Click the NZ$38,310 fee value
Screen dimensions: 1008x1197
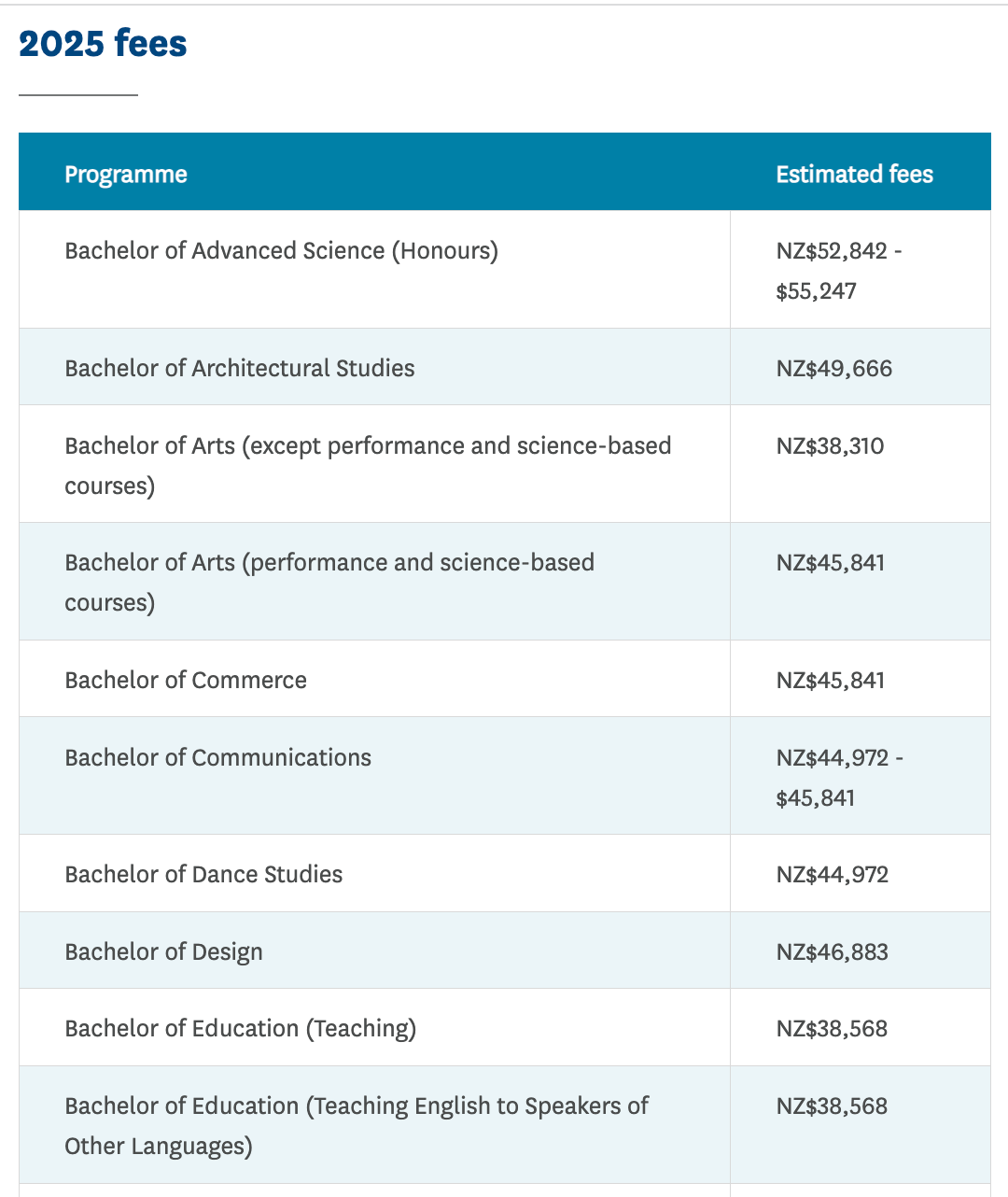(x=830, y=446)
